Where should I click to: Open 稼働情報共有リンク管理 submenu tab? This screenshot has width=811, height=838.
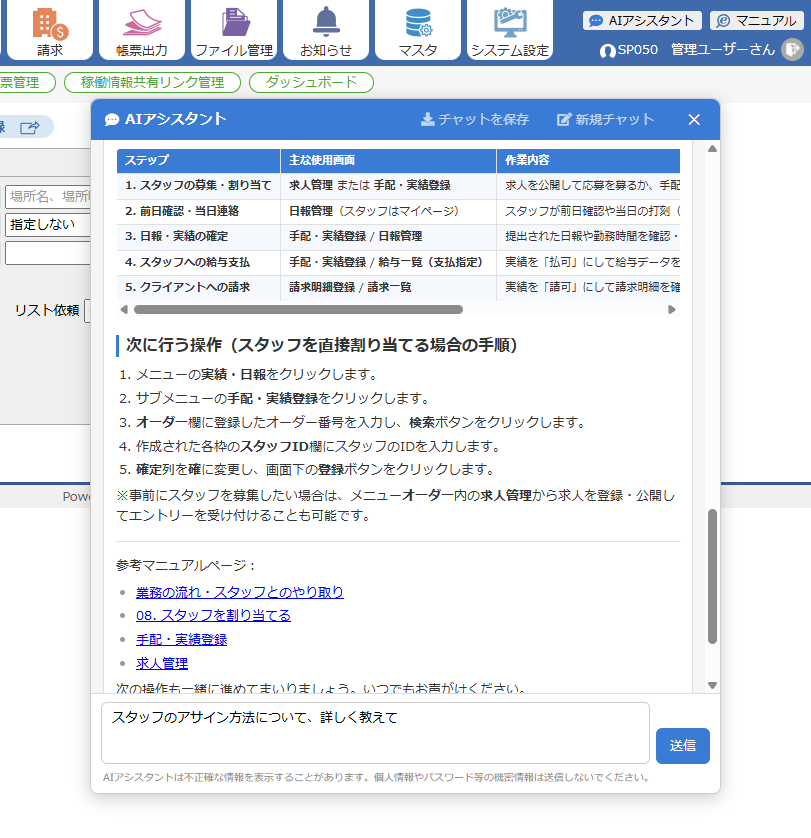pos(152,82)
